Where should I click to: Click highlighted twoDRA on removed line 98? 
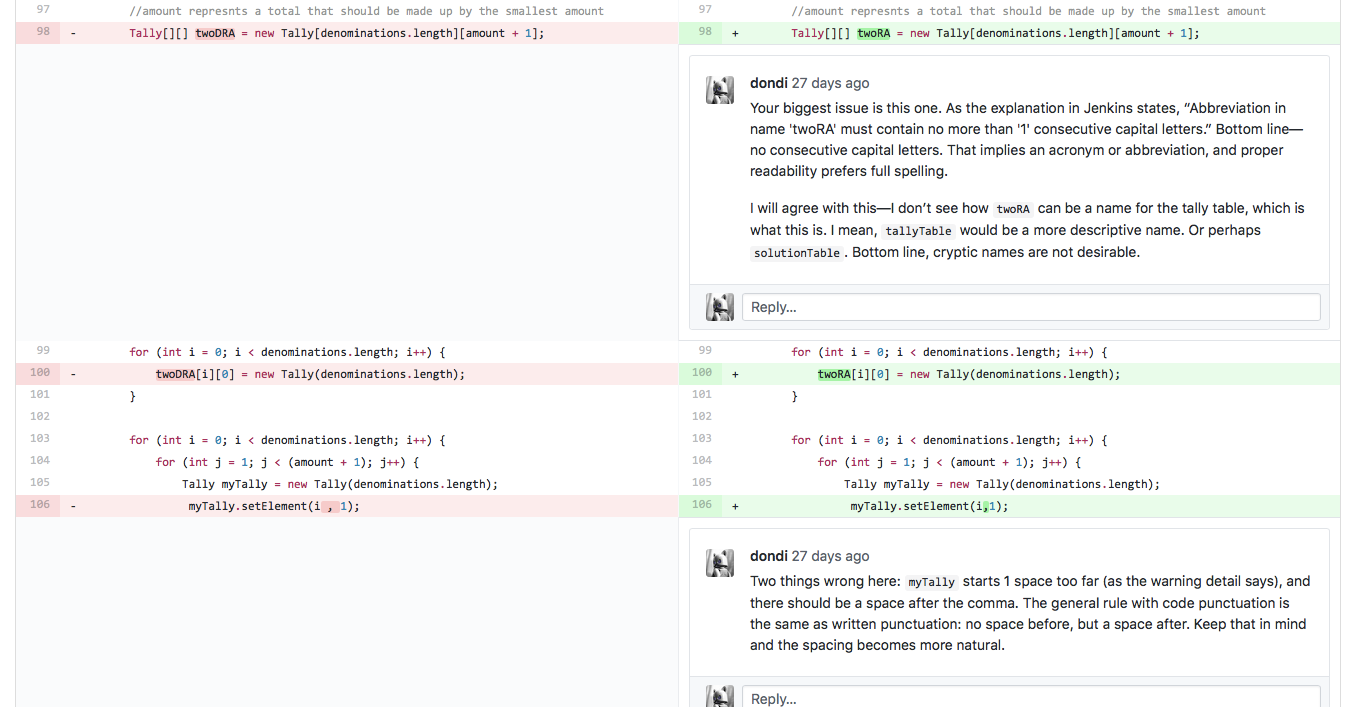(x=214, y=33)
